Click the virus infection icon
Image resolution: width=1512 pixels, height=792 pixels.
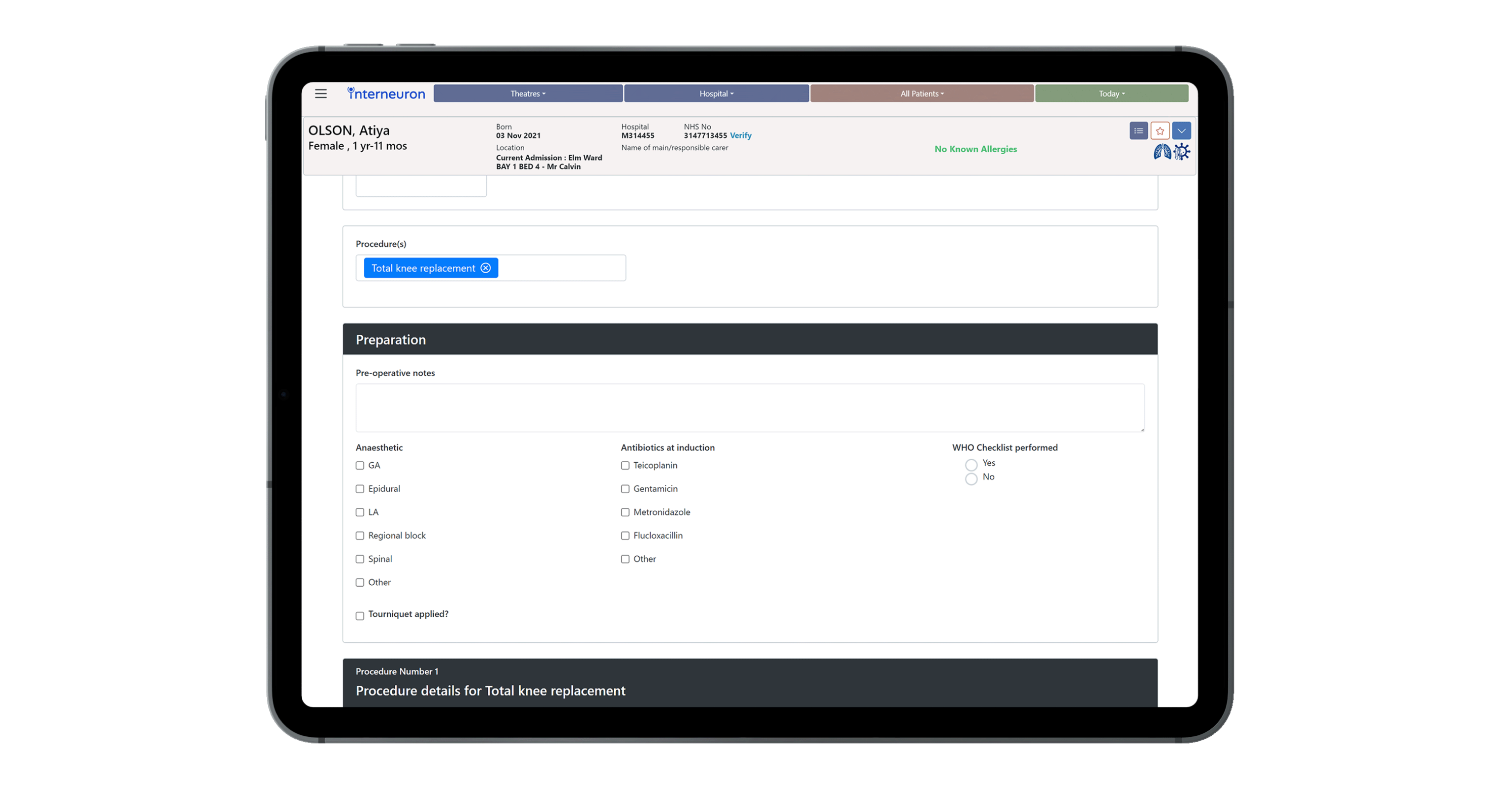pos(1181,152)
